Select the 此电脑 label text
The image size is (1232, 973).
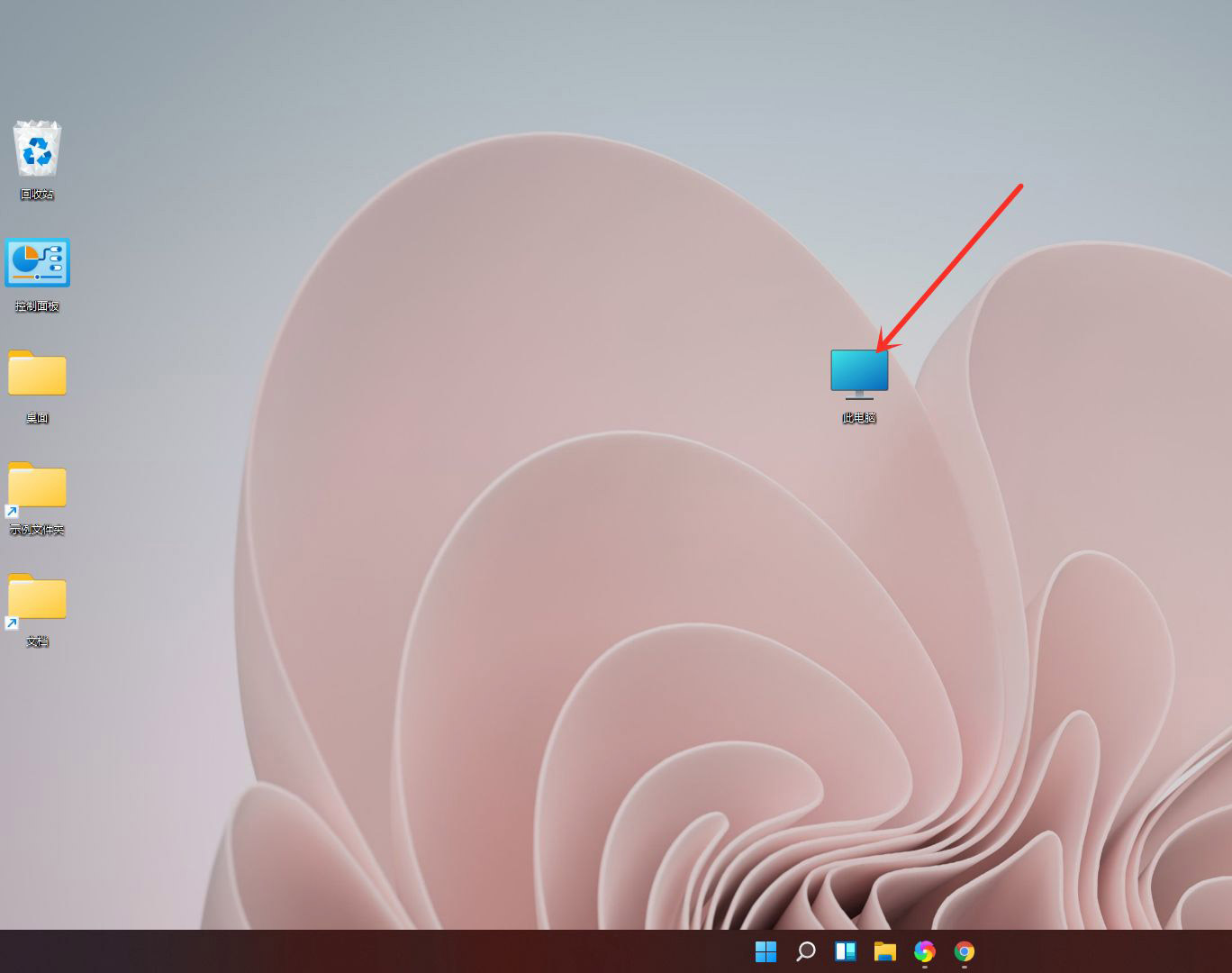[x=858, y=417]
